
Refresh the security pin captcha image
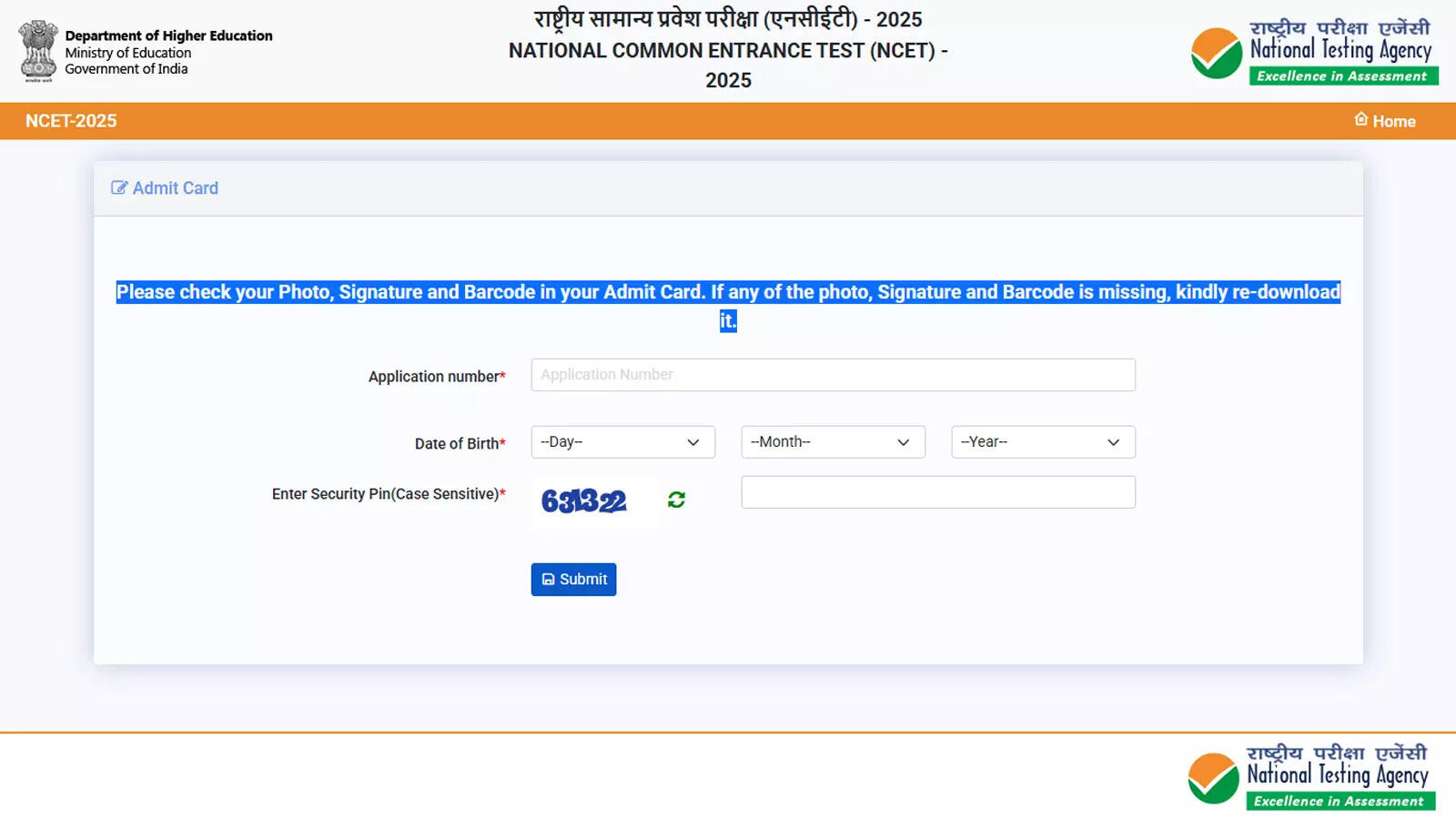(677, 499)
